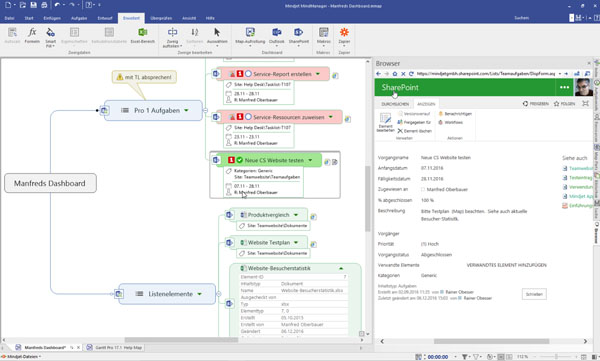Click Element bearbeiten in SharePoint ribbon
This screenshot has height=361, width=600.
pyautogui.click(x=385, y=122)
